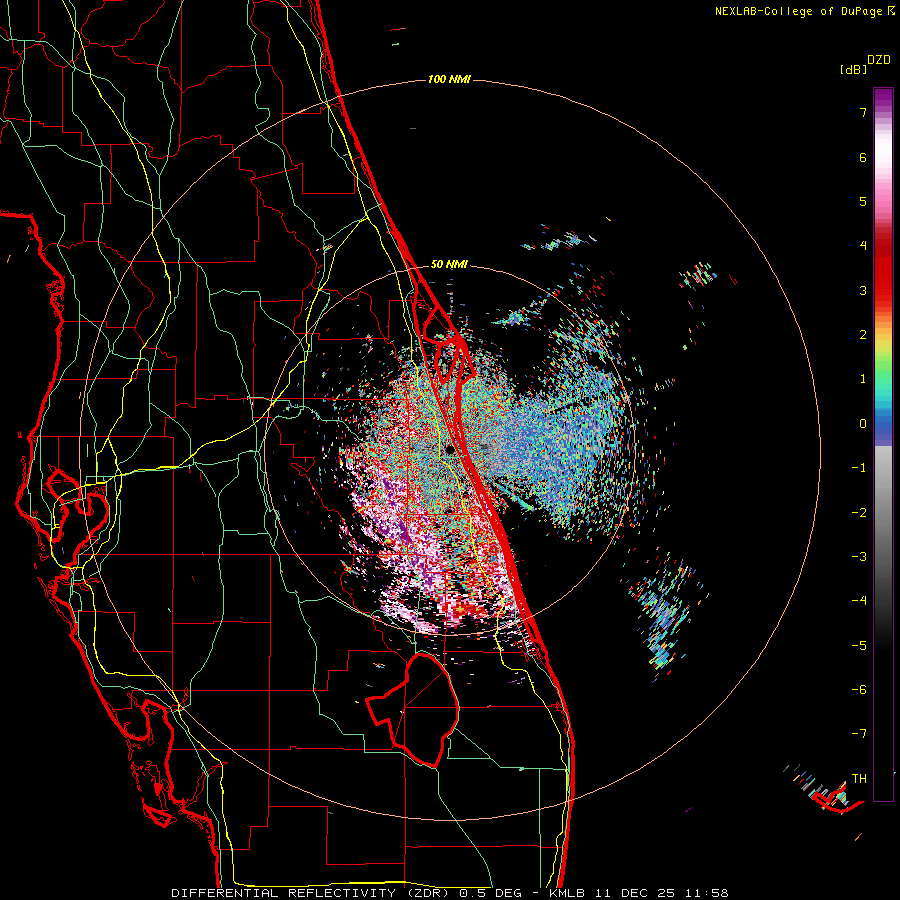Click the -7 dB scale value
This screenshot has width=900, height=900.
859,734
